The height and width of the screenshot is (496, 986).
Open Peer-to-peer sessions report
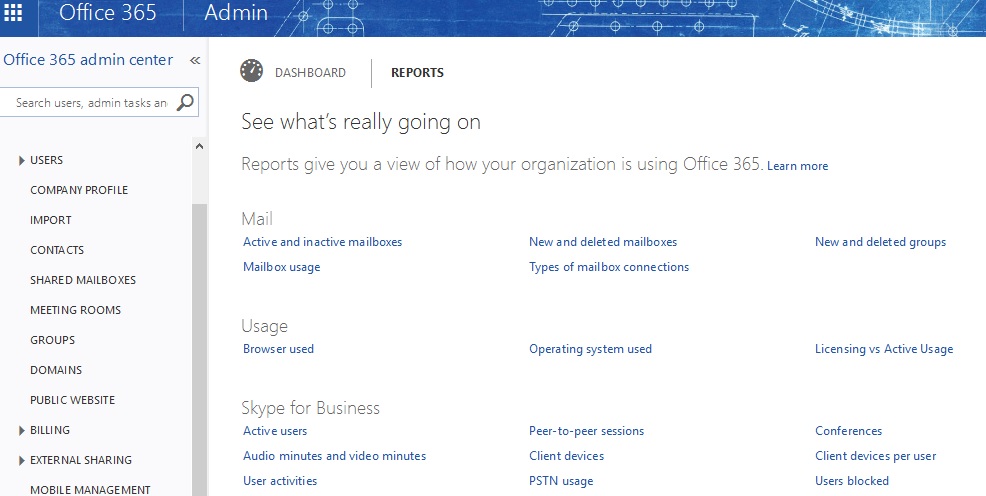coord(587,431)
